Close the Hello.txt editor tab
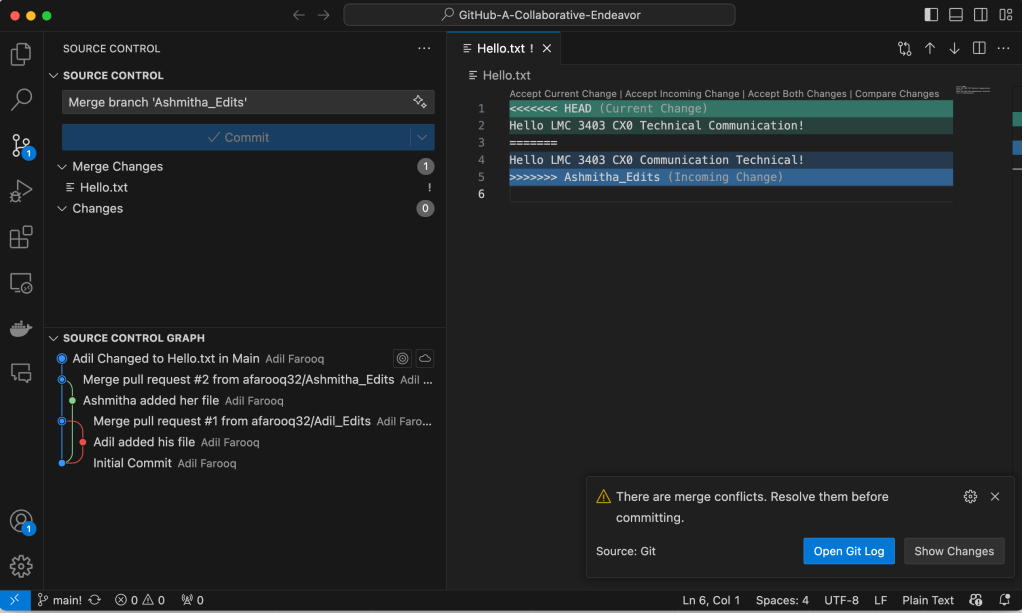Viewport: 1022px width, 613px height. coord(547,48)
